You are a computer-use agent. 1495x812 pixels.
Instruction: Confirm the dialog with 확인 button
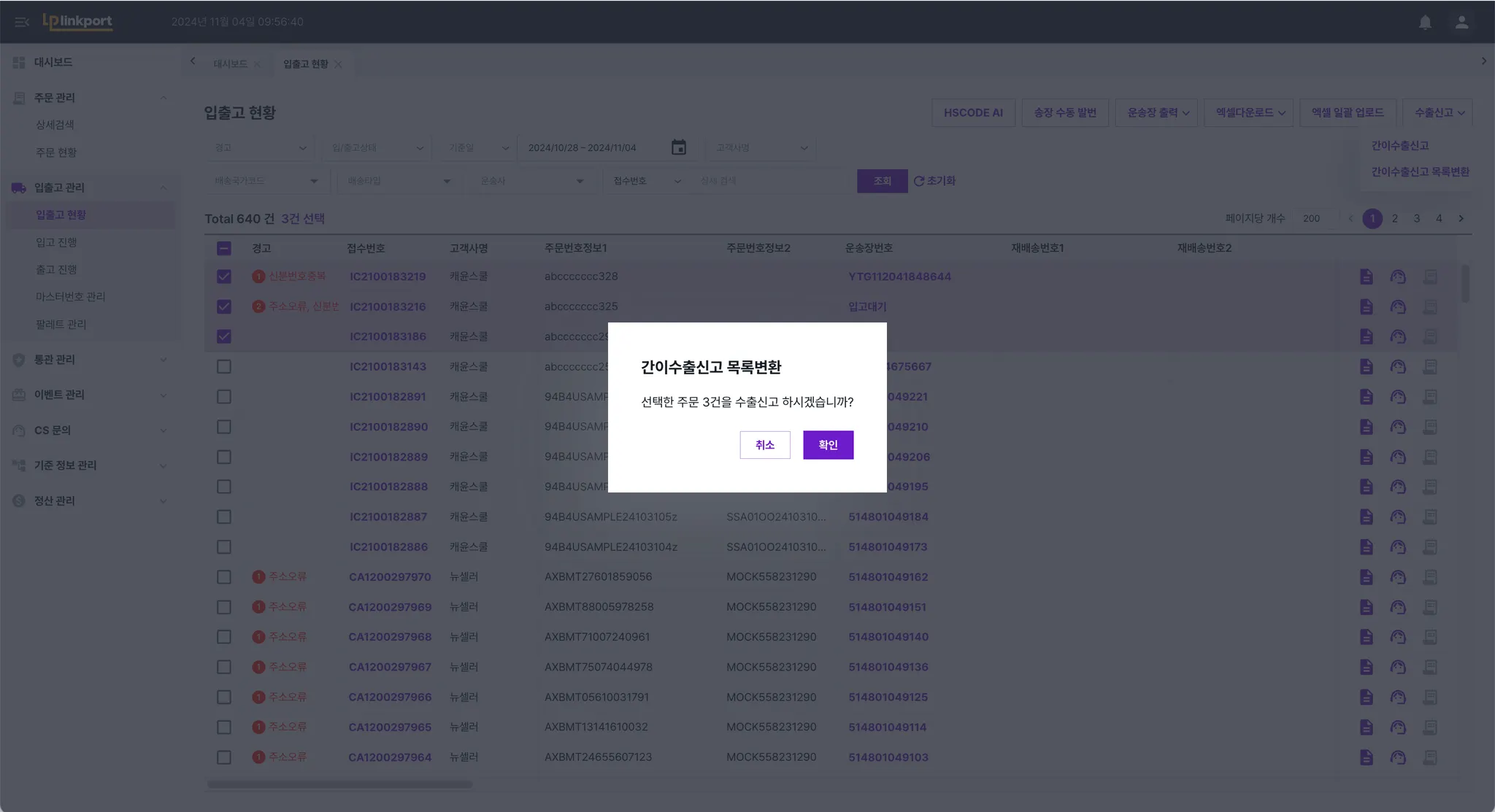click(x=828, y=445)
